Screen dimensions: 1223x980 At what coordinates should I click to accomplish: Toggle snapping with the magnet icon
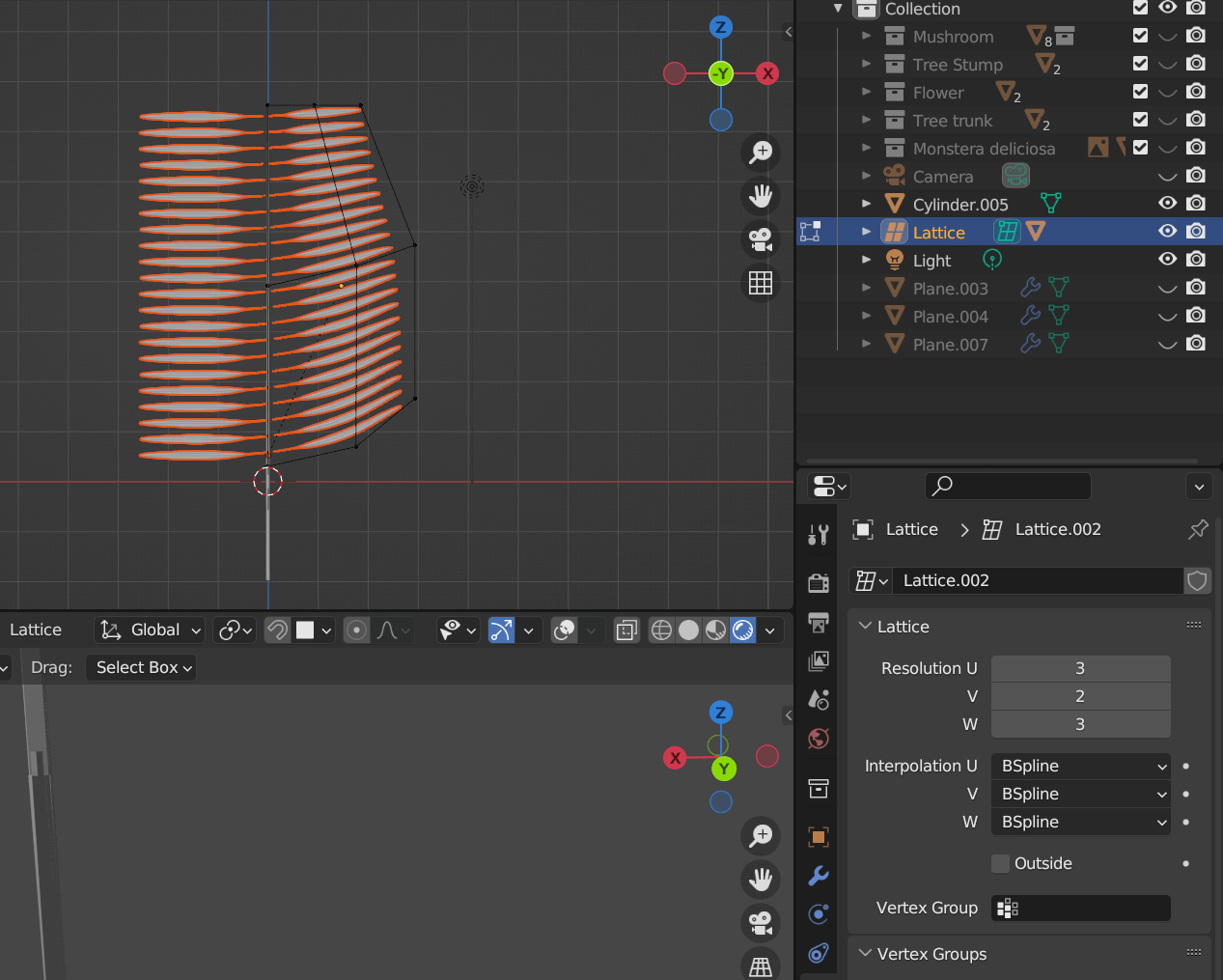[277, 630]
